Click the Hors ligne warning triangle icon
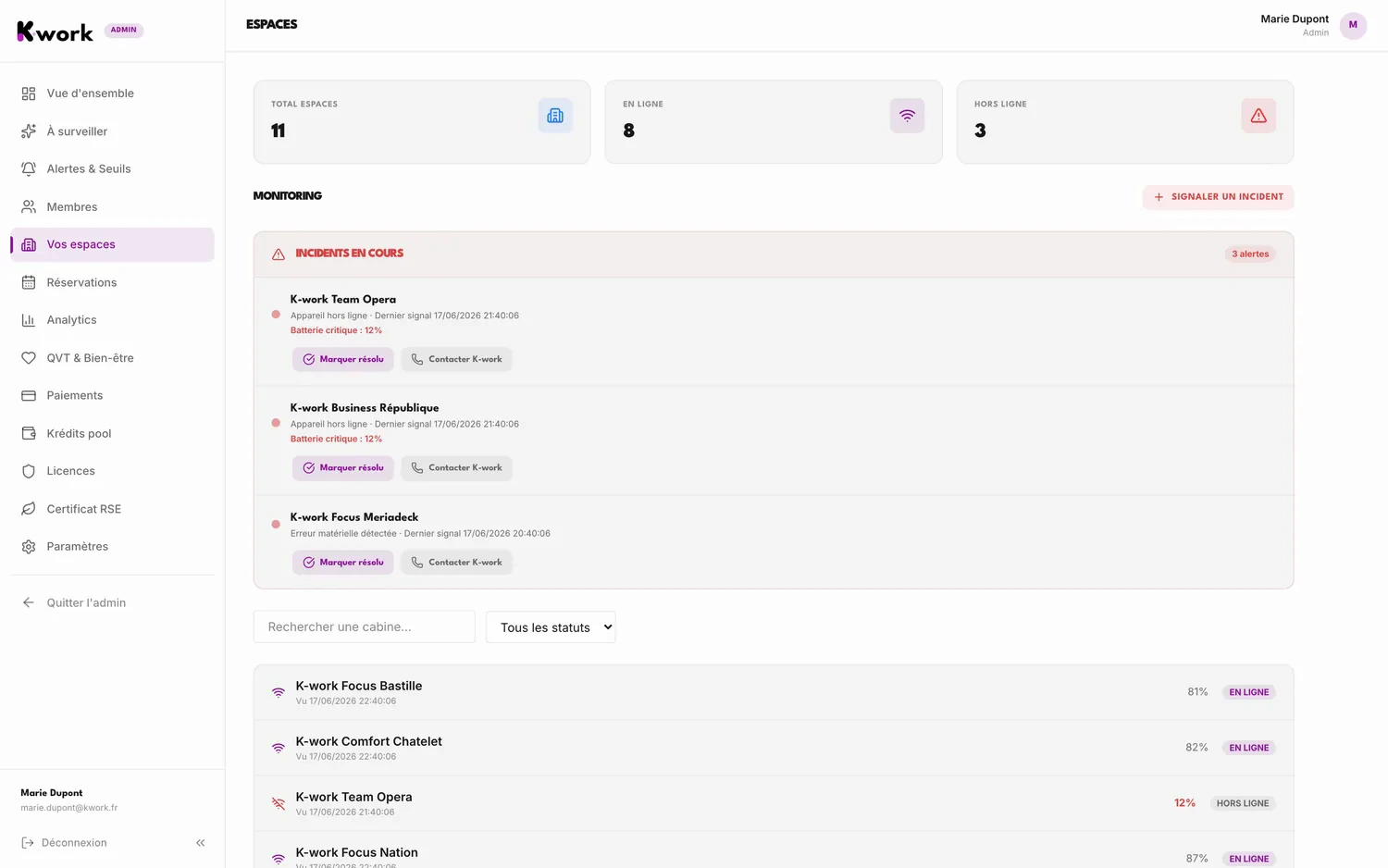Viewport: 1388px width, 868px height. point(1258,116)
